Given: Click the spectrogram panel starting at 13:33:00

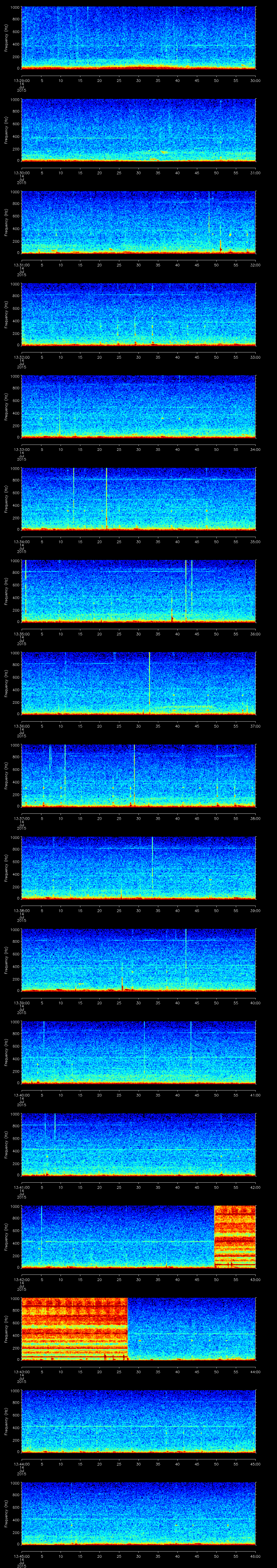Looking at the screenshot, I should [139, 407].
